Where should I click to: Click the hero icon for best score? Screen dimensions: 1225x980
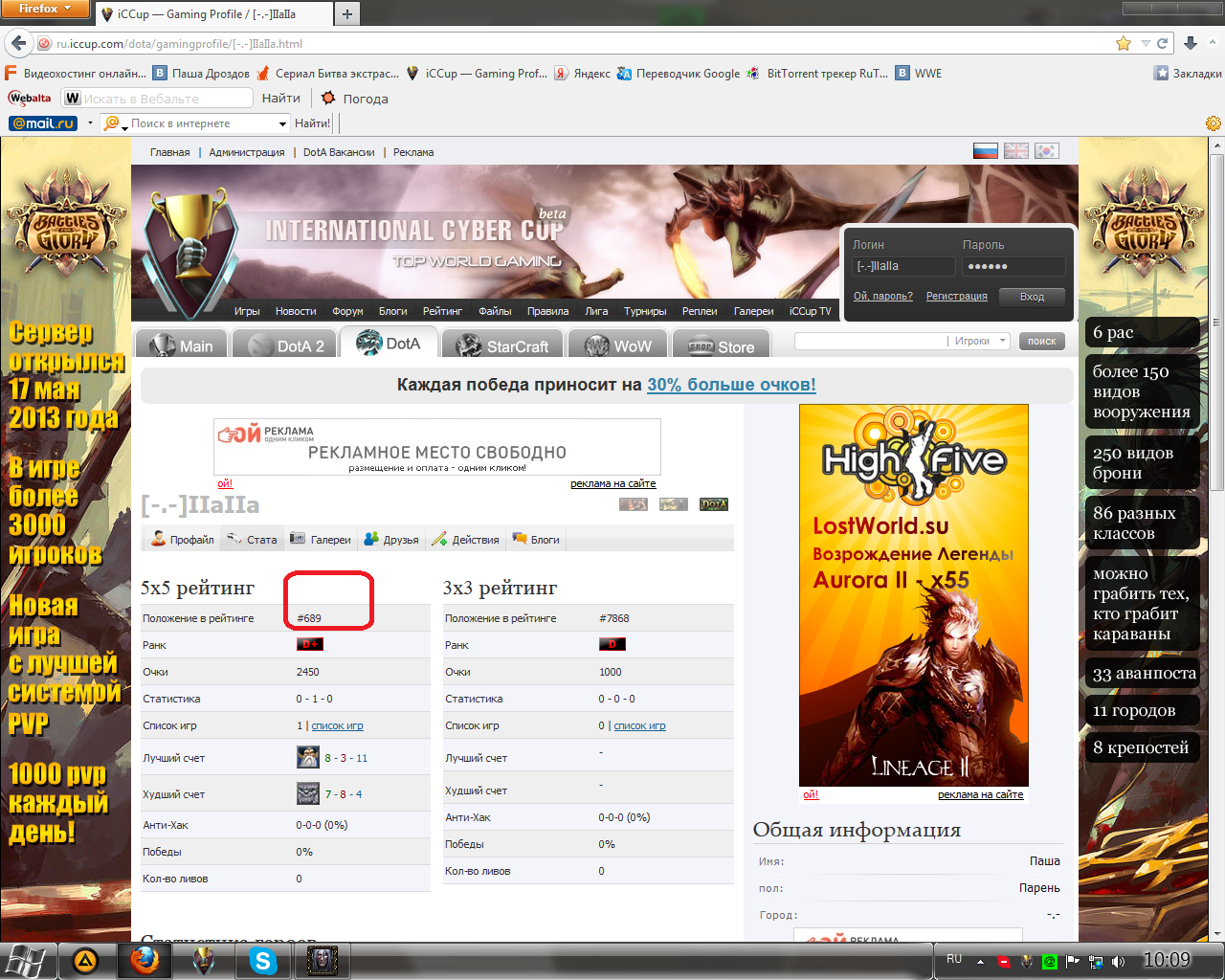[x=308, y=757]
